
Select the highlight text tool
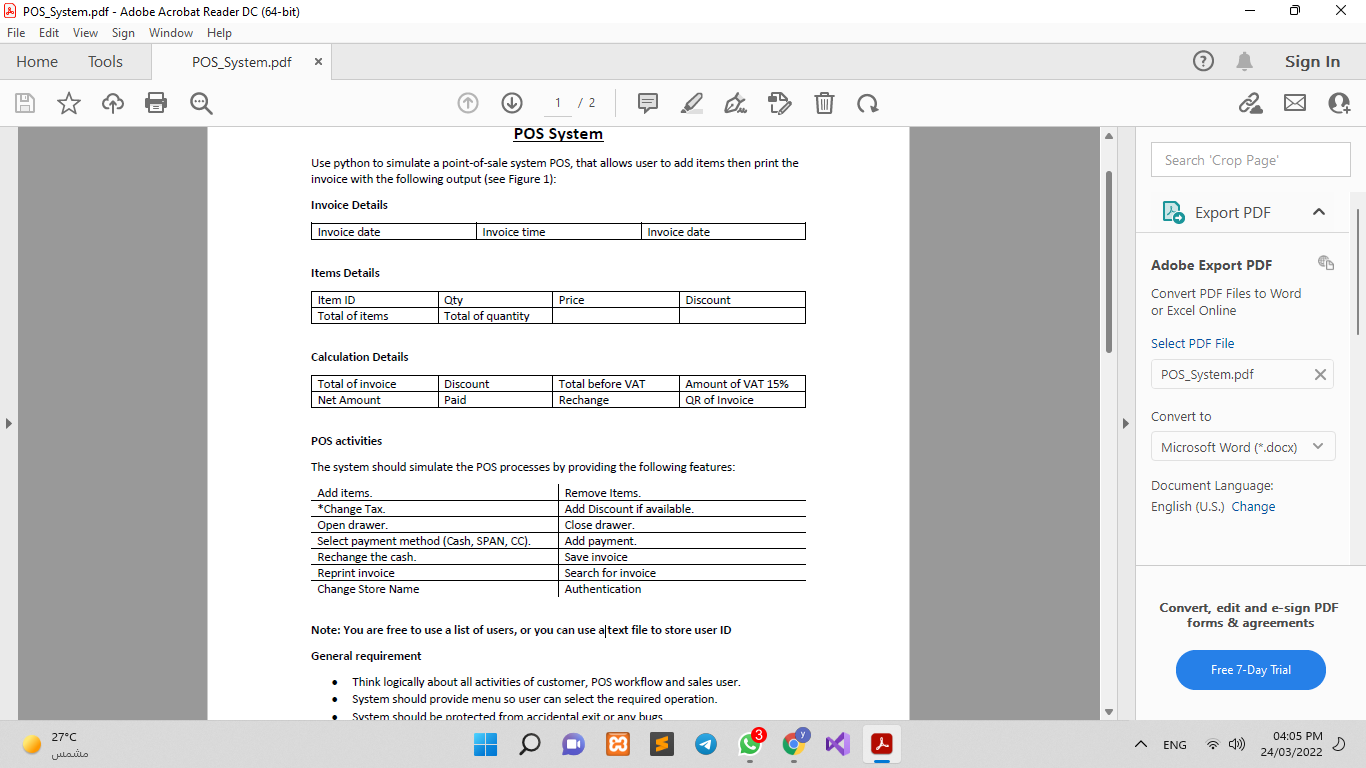coord(691,103)
